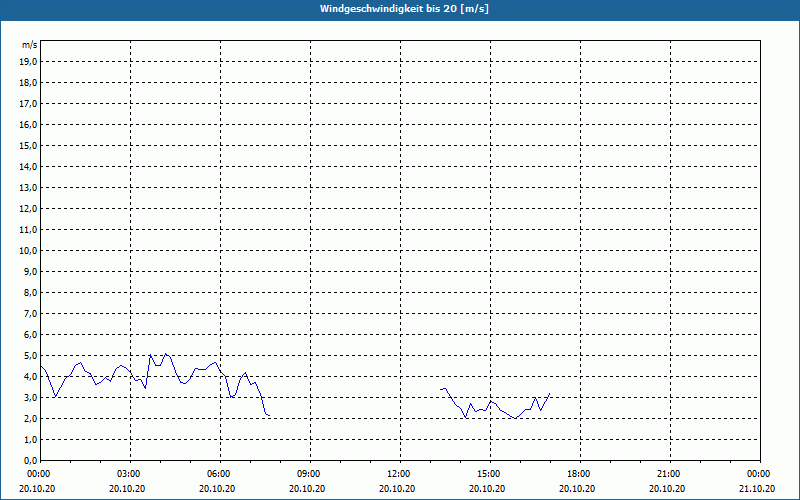
Task: Click the wind curve peak near 04:00
Action: [165, 354]
